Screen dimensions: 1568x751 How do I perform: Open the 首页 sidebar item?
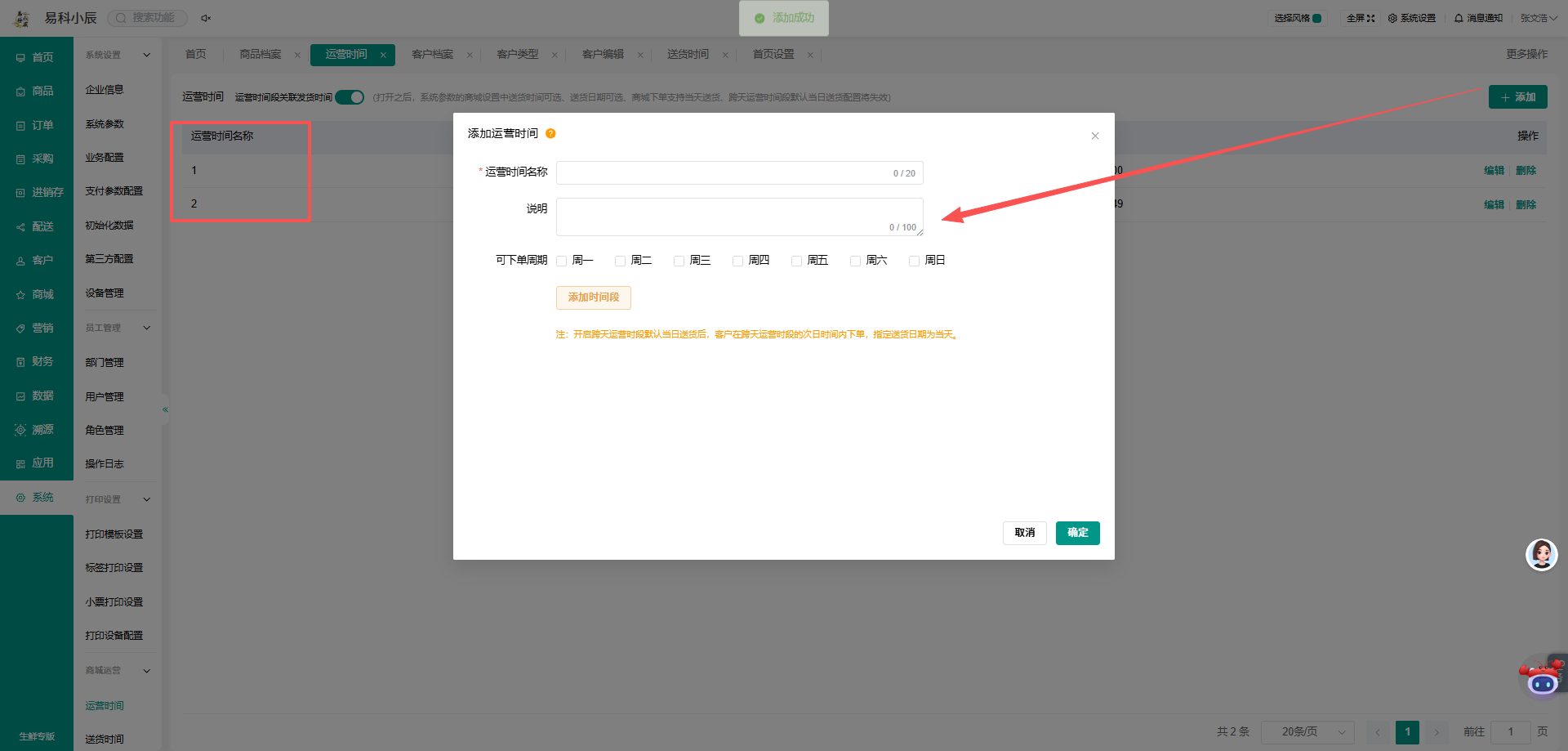pos(36,57)
